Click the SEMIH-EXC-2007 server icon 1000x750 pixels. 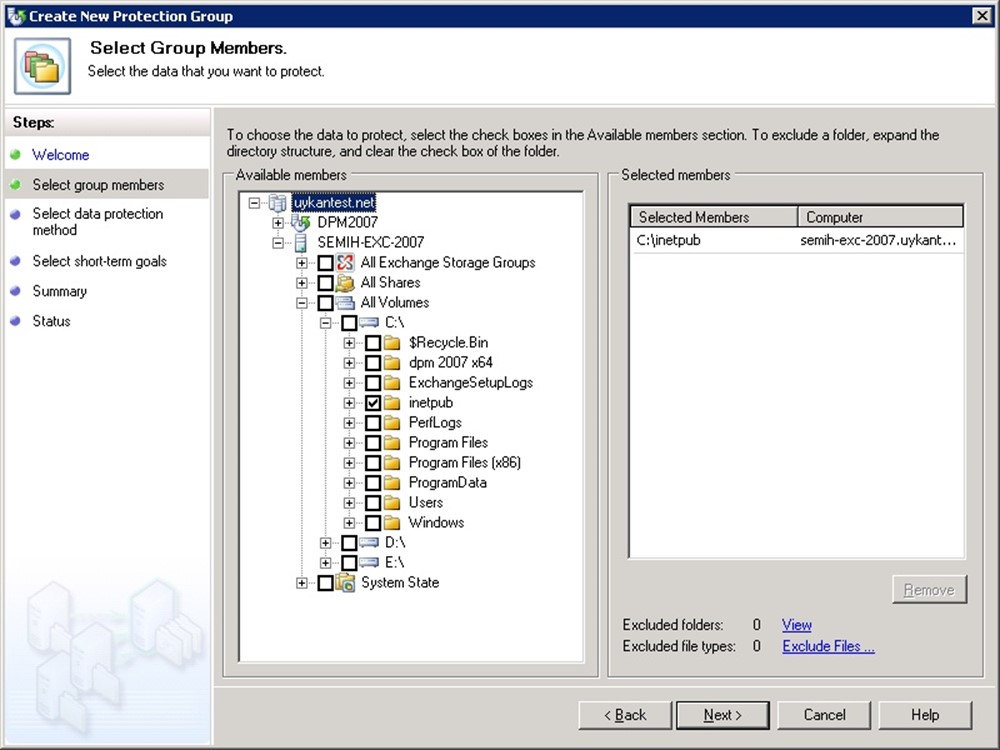coord(301,242)
